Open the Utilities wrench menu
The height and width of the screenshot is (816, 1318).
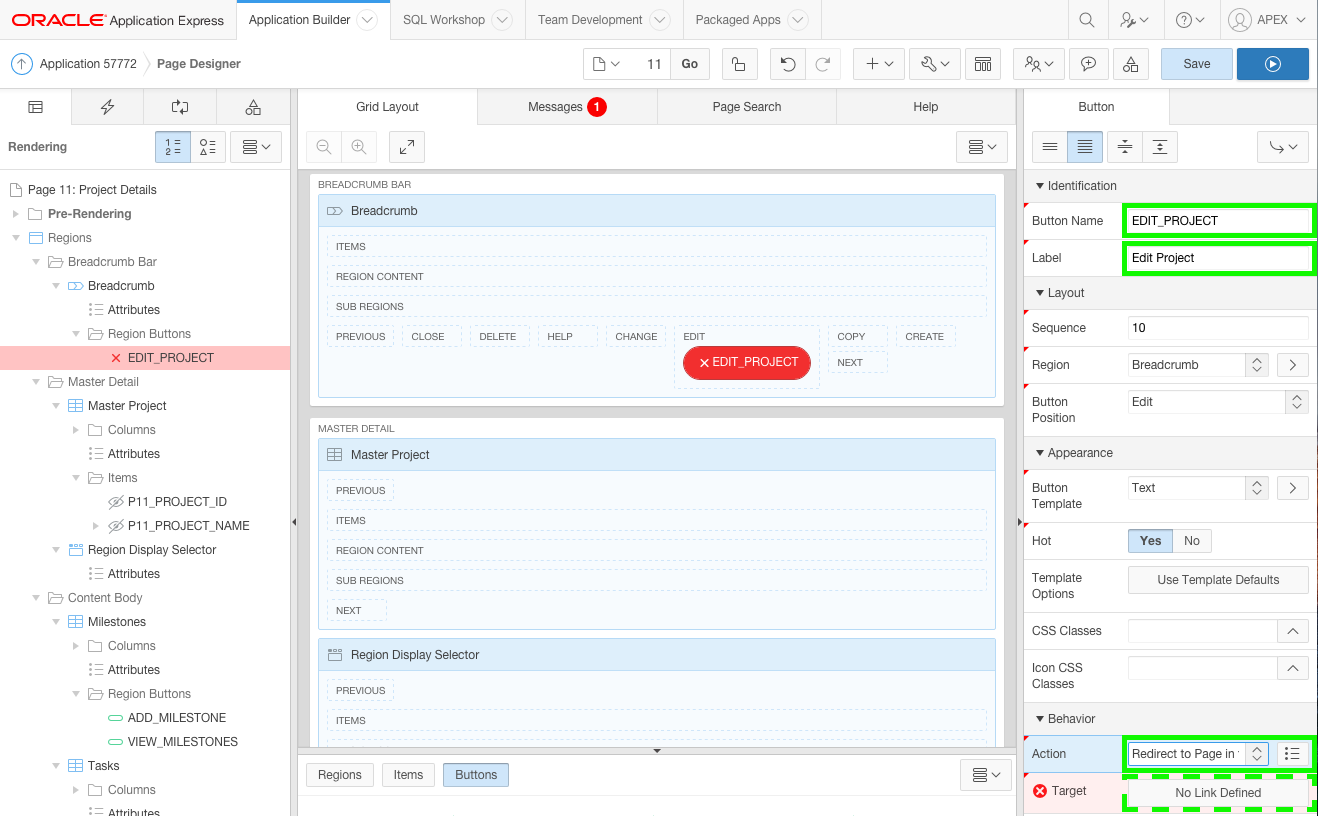pos(935,64)
